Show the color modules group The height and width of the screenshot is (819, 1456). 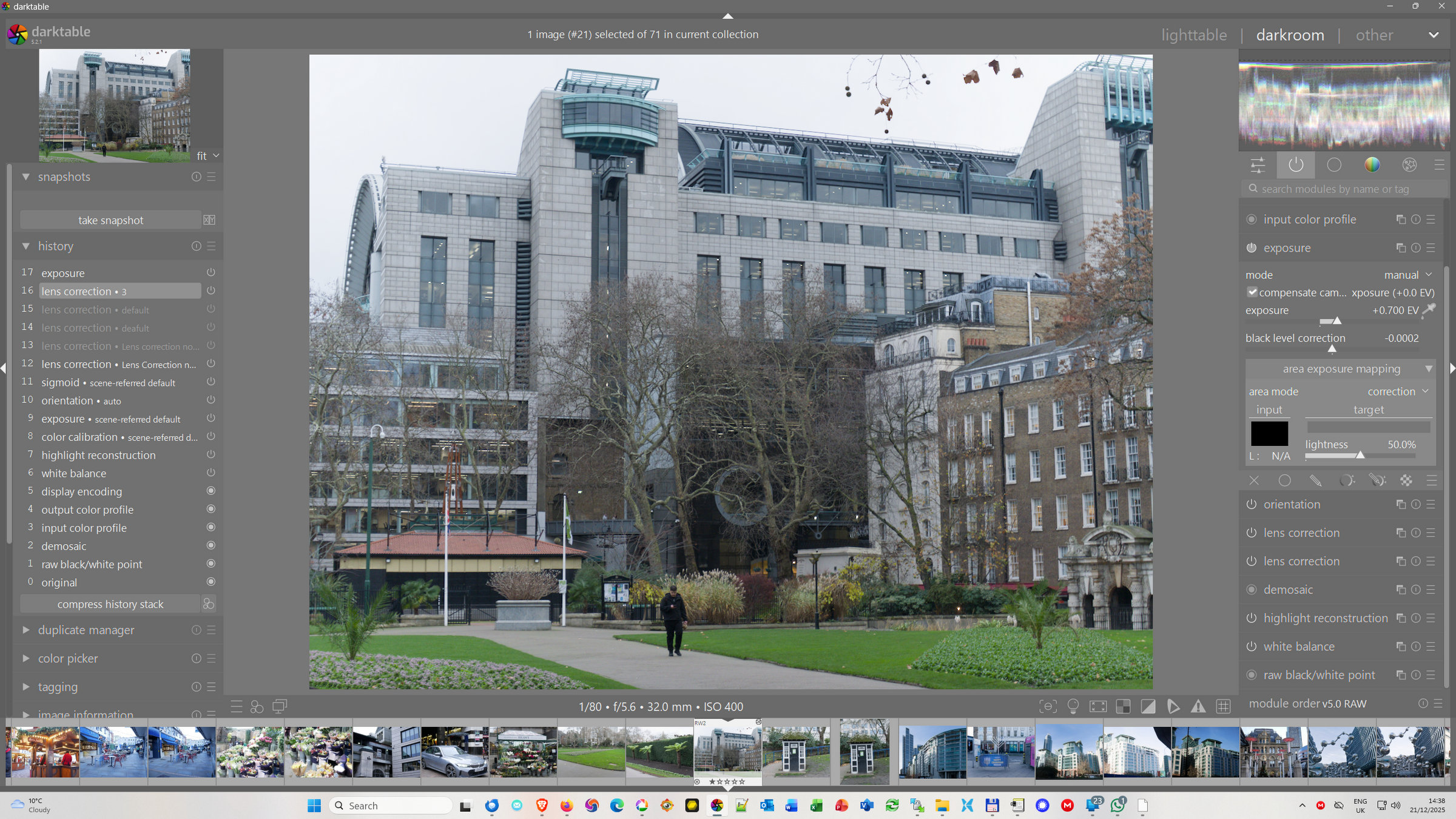[1372, 165]
